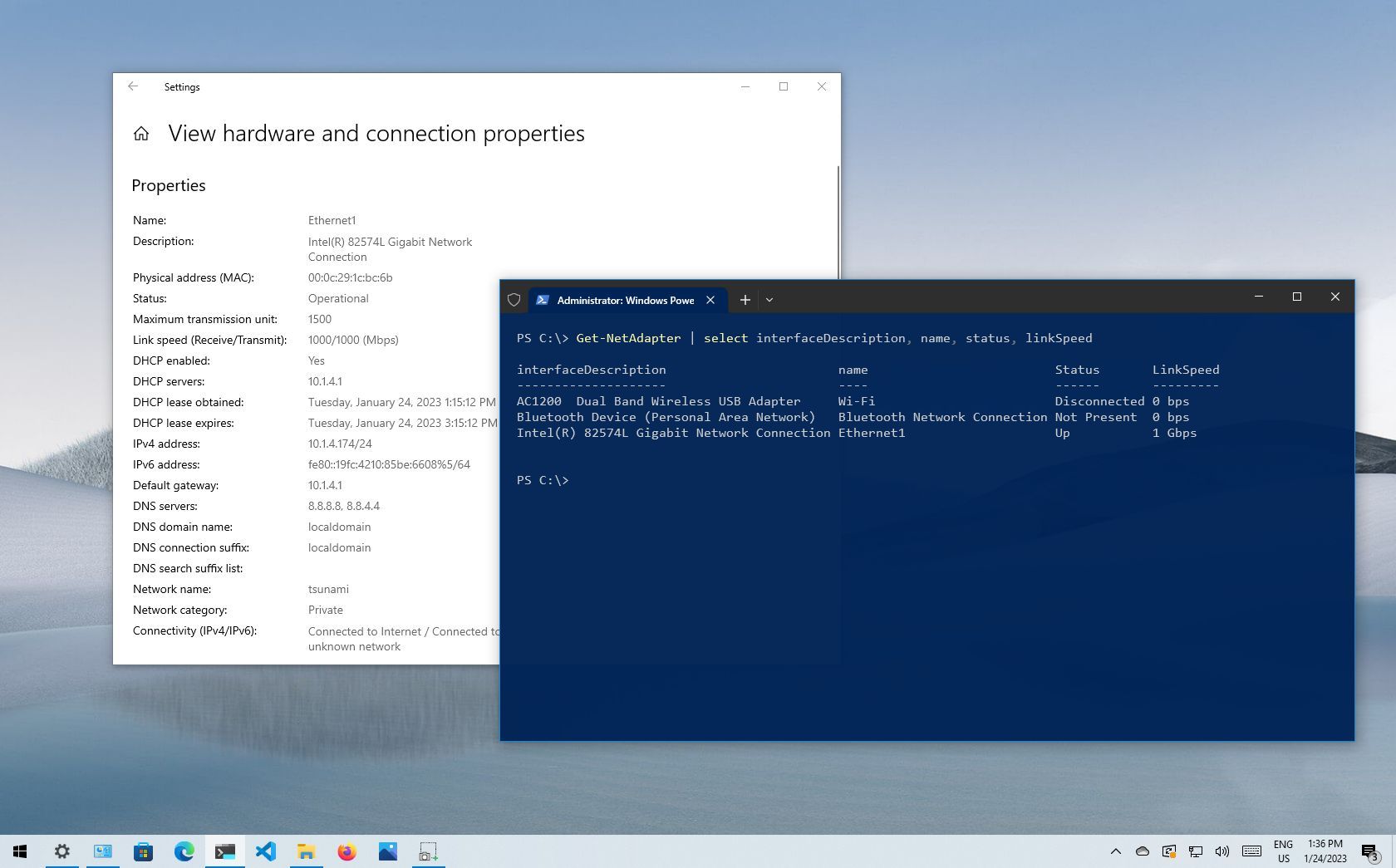Open File Explorer from the taskbar
This screenshot has height=868, width=1396.
click(x=307, y=851)
